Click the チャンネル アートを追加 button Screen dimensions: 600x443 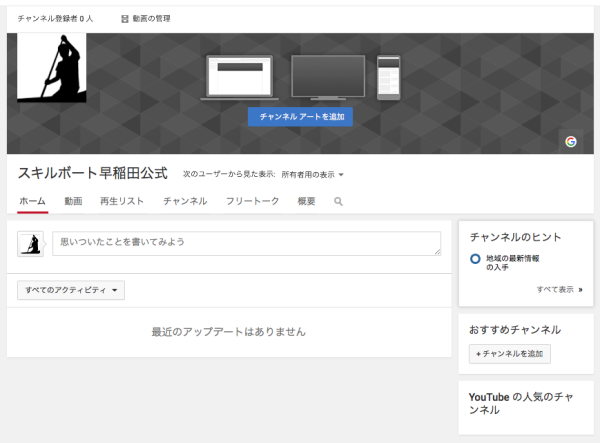point(300,117)
